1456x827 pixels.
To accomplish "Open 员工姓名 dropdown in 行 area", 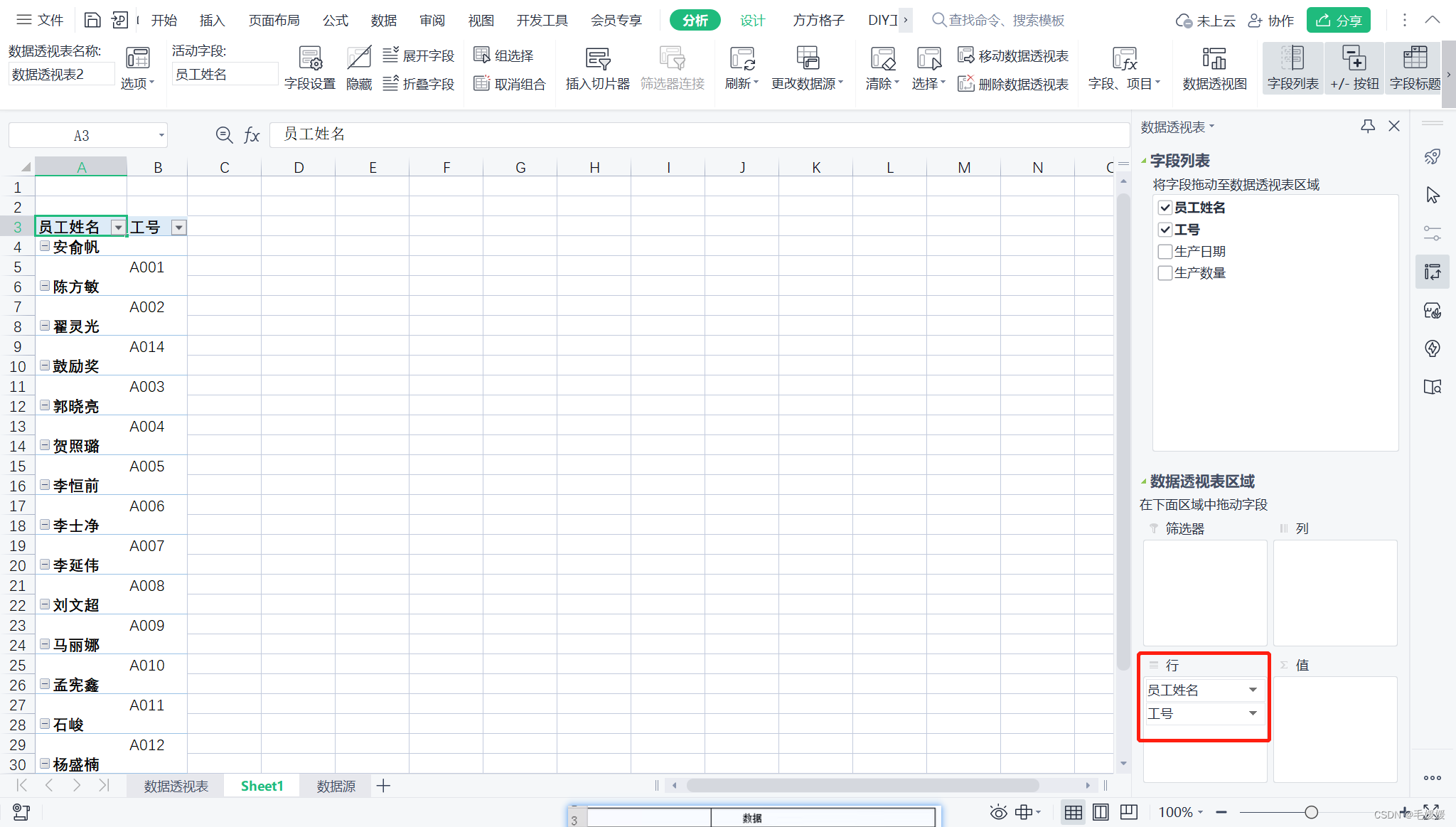I will coord(1253,690).
